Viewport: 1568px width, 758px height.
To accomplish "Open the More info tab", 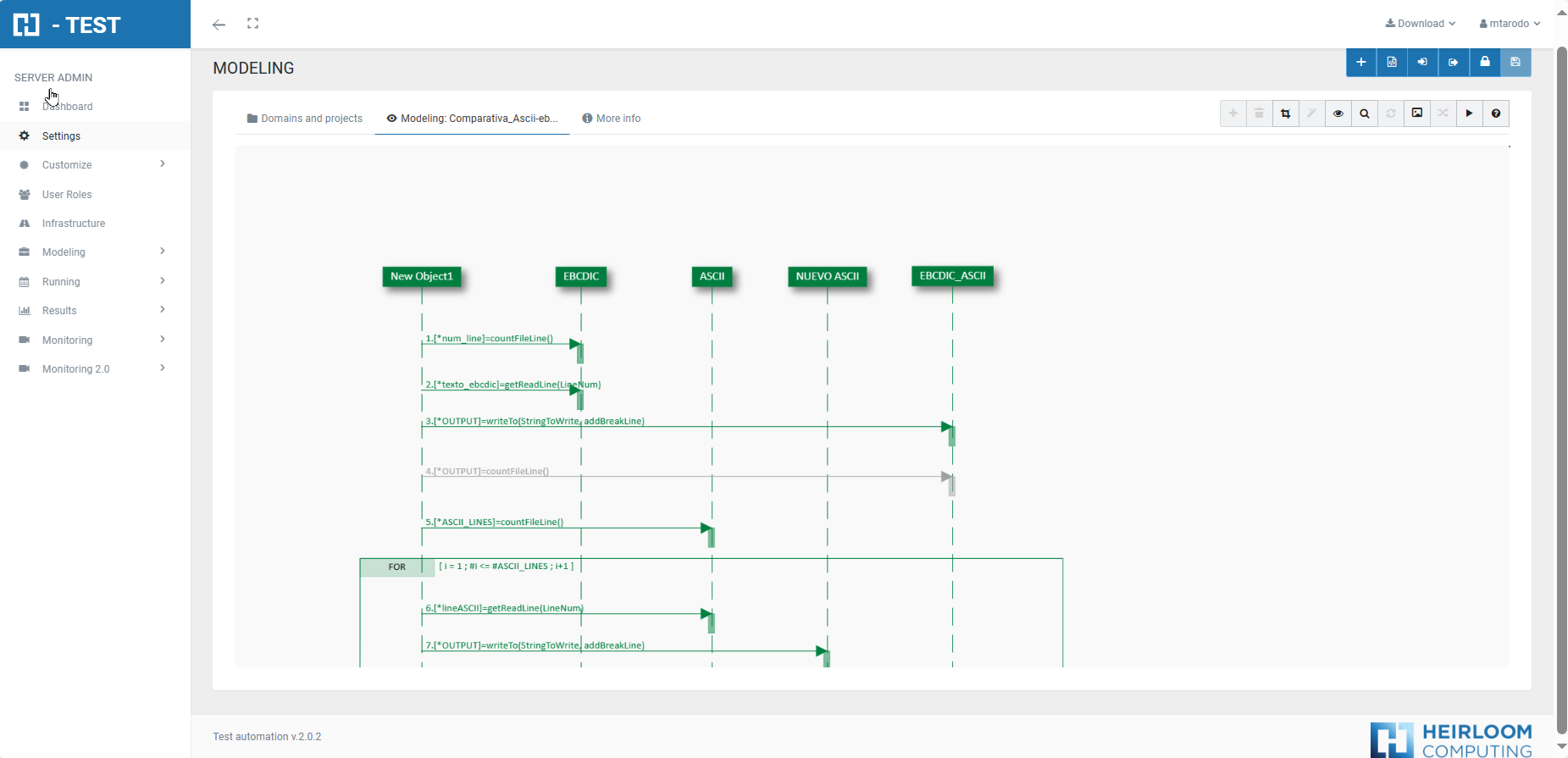I will click(612, 119).
